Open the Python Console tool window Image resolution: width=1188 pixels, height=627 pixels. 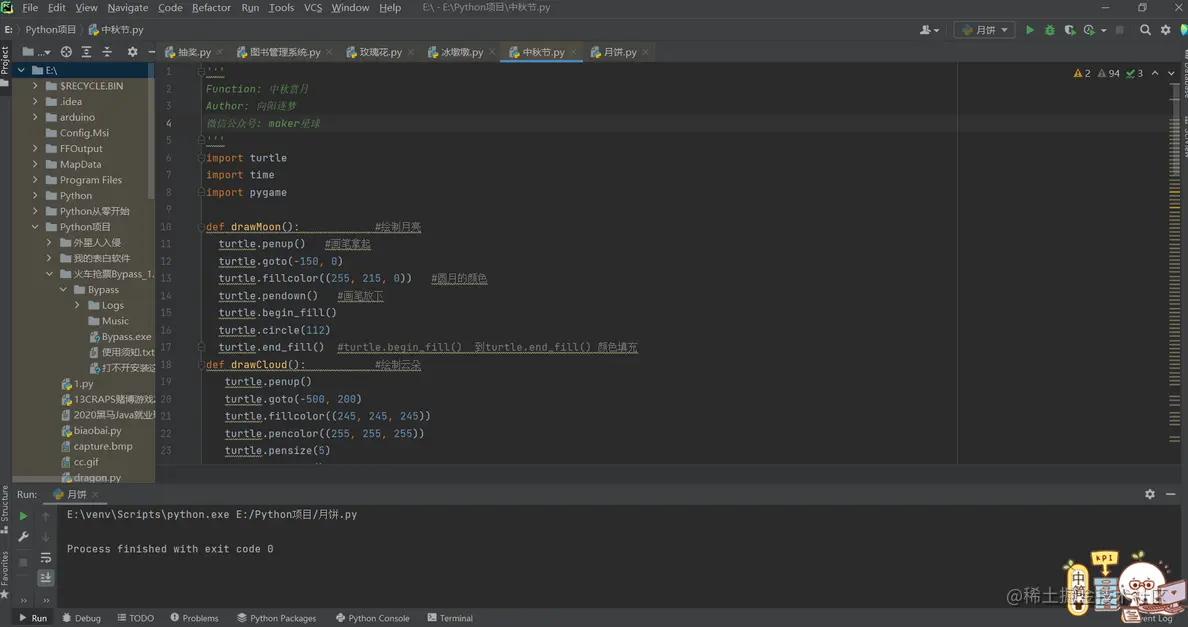373,618
